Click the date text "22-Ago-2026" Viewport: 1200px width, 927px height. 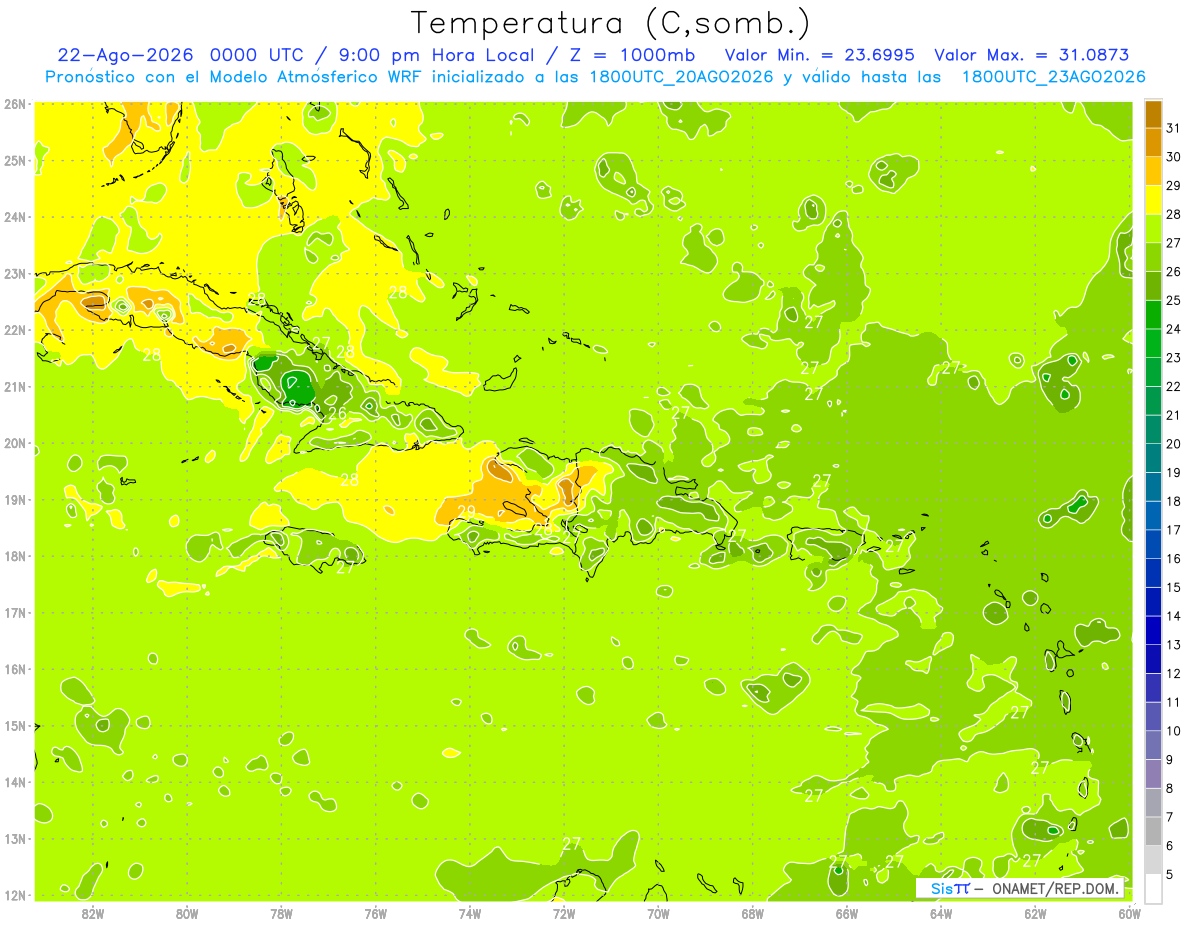pyautogui.click(x=126, y=55)
